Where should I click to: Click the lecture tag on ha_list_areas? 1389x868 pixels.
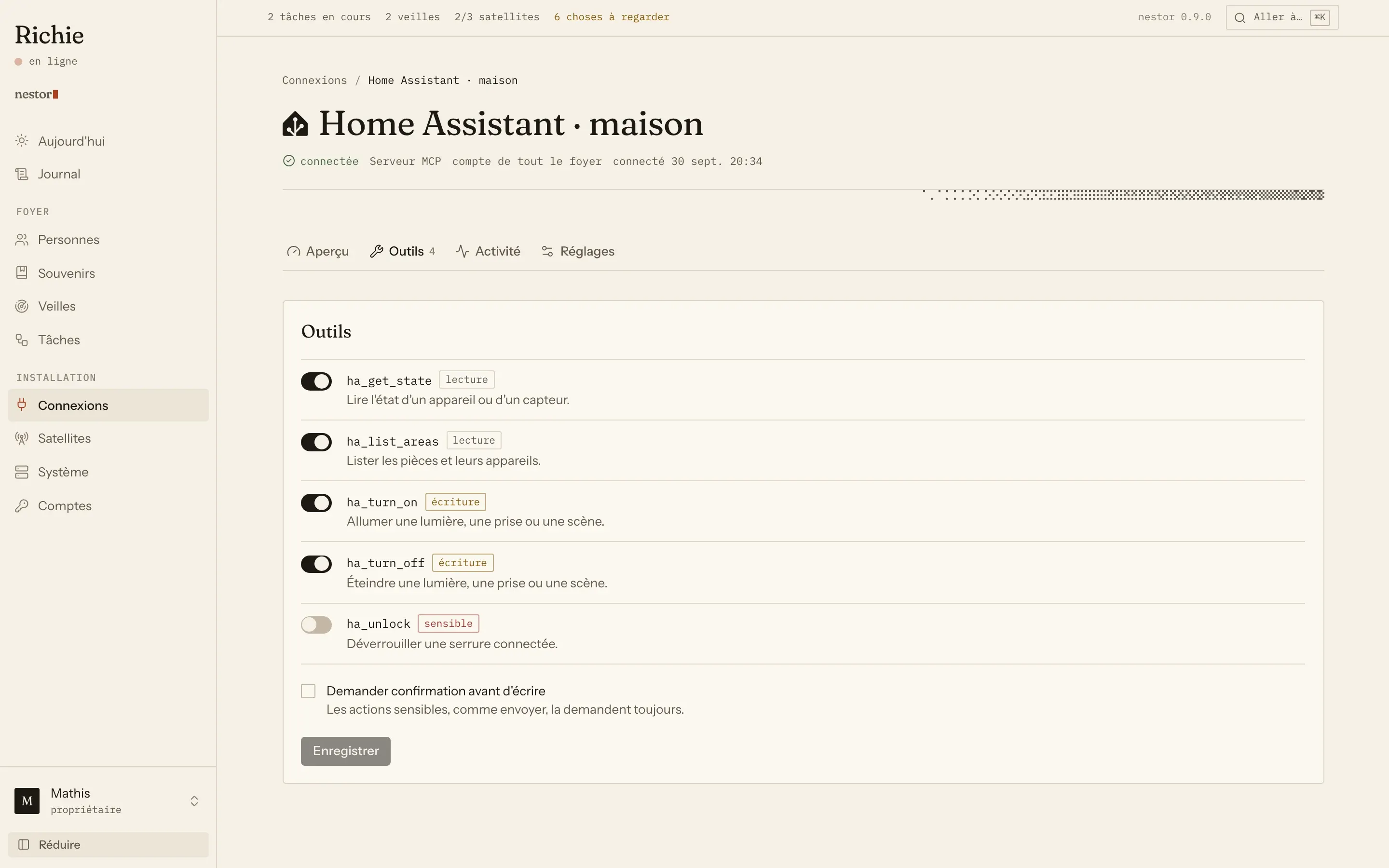point(474,440)
